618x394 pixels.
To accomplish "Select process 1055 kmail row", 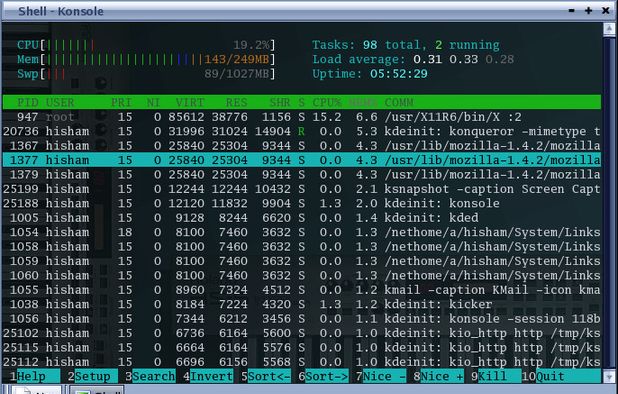I will coord(302,290).
